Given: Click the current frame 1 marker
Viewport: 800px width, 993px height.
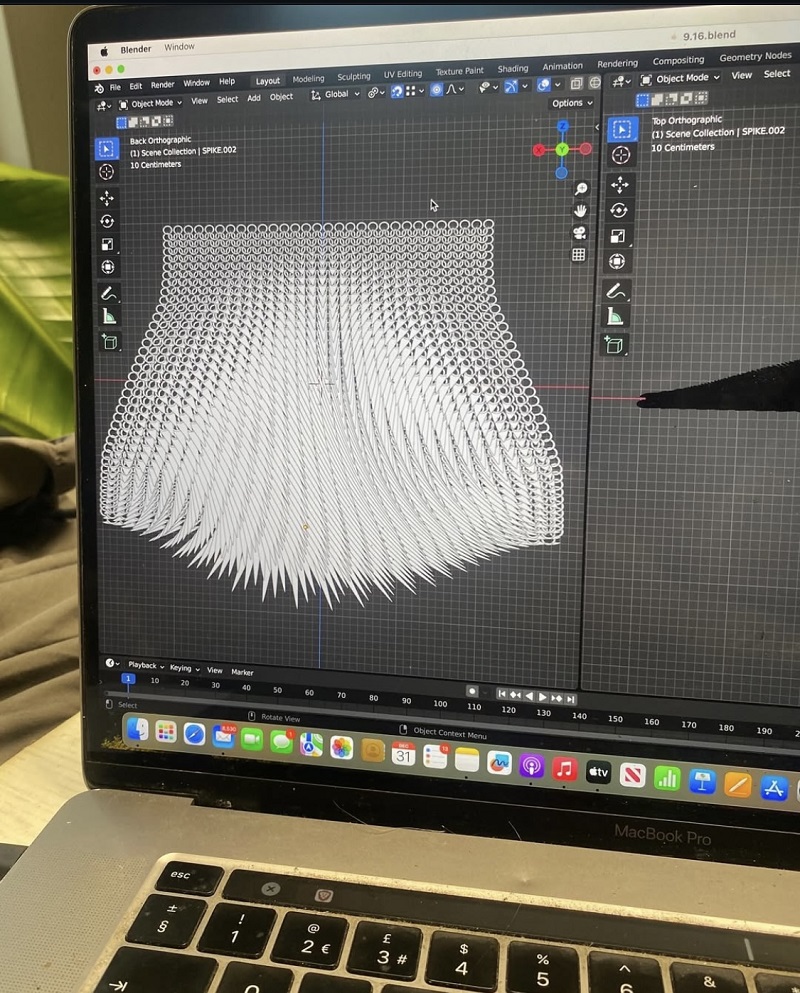Looking at the screenshot, I should (128, 678).
